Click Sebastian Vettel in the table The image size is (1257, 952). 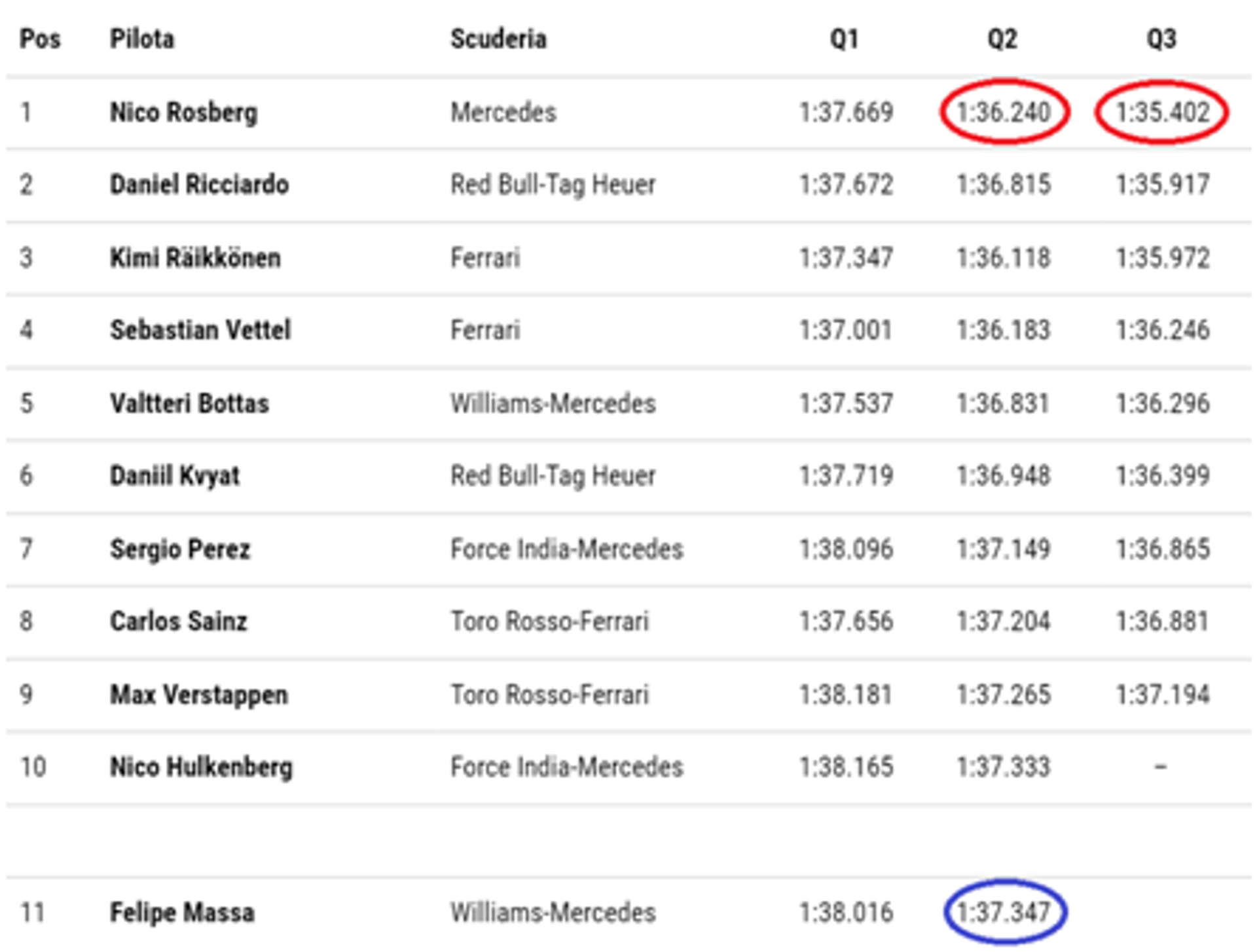tap(200, 330)
